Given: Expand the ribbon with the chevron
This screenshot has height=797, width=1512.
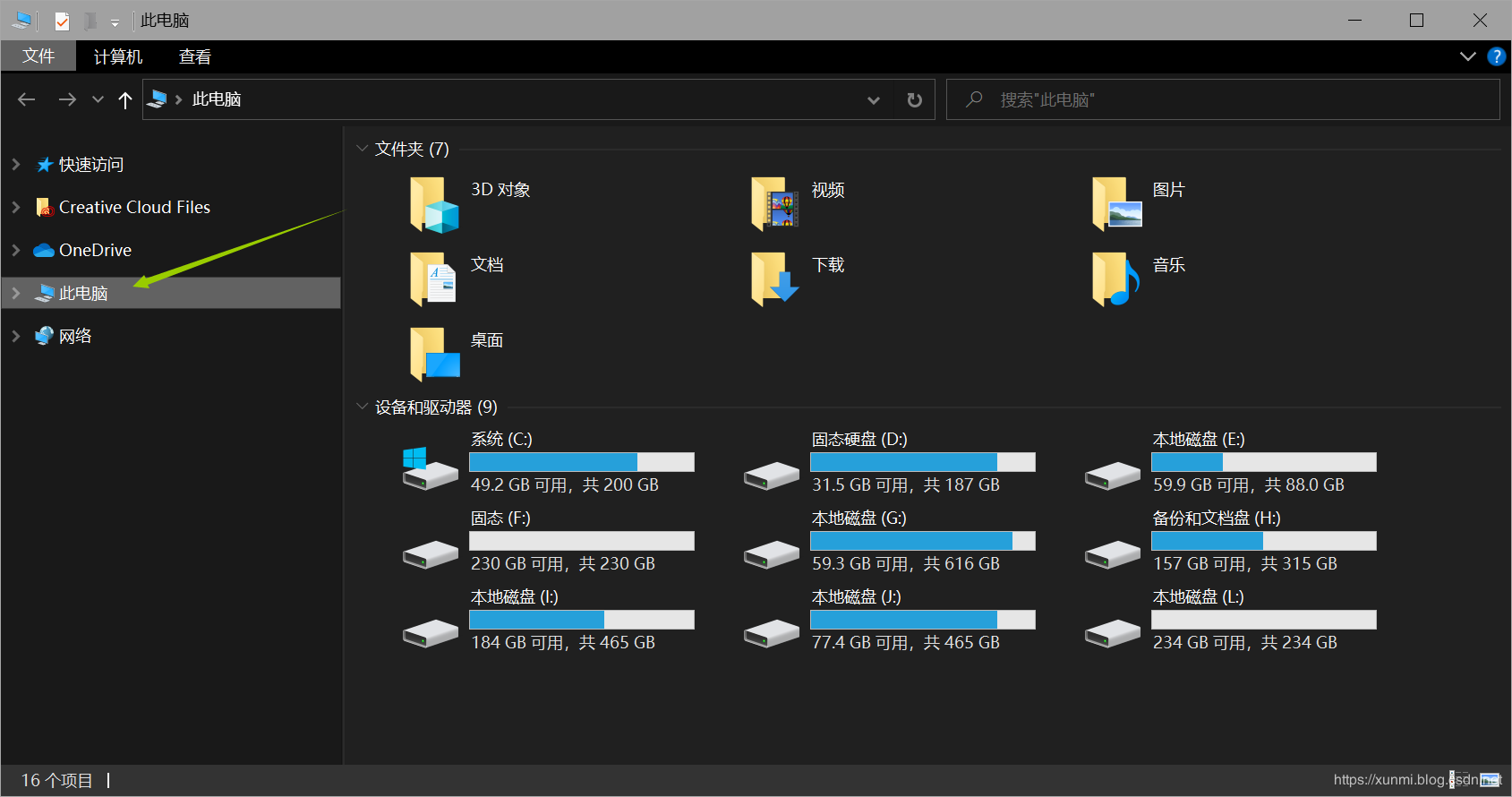Looking at the screenshot, I should pos(1467,56).
